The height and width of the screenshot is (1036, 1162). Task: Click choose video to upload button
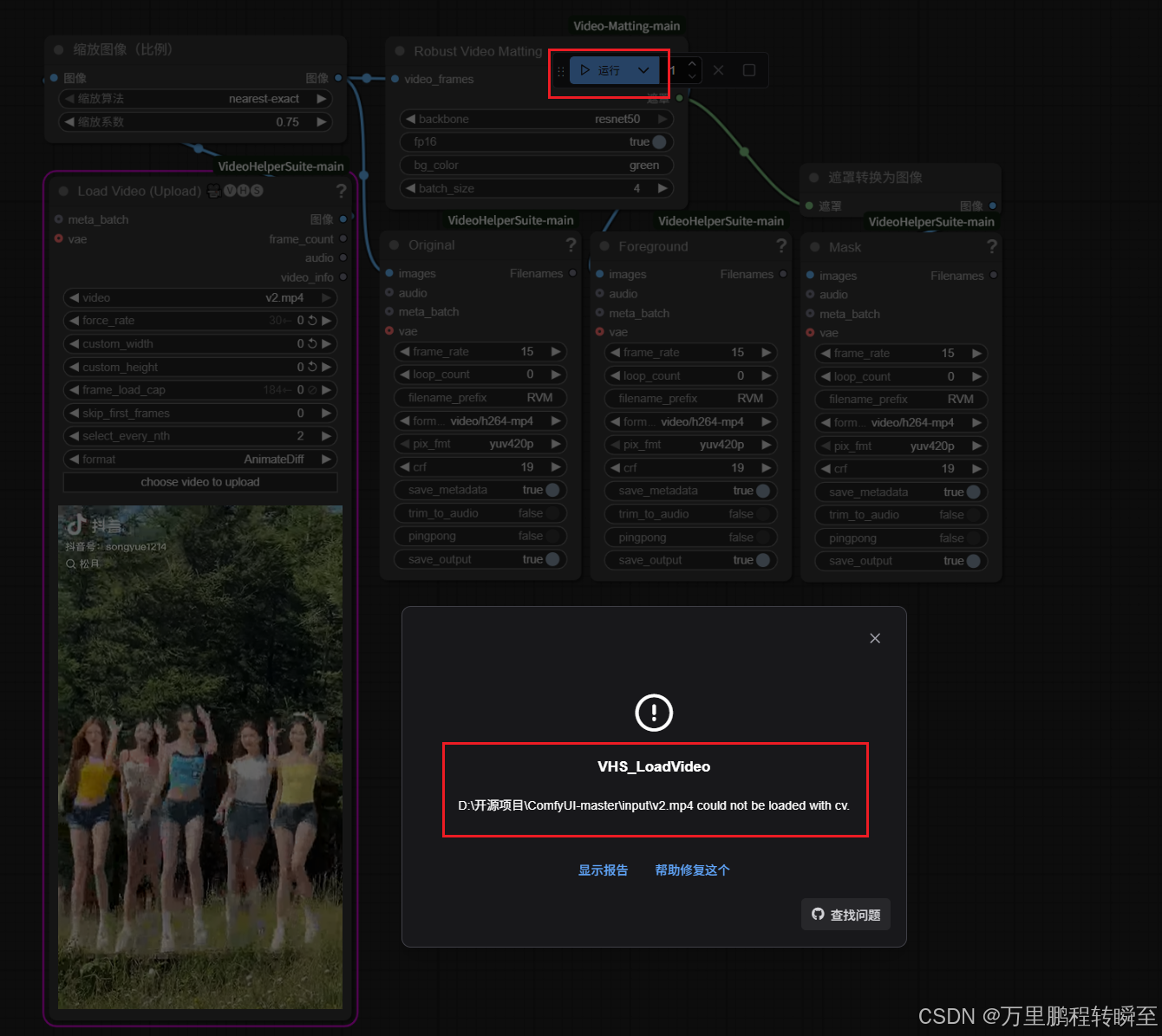[200, 482]
